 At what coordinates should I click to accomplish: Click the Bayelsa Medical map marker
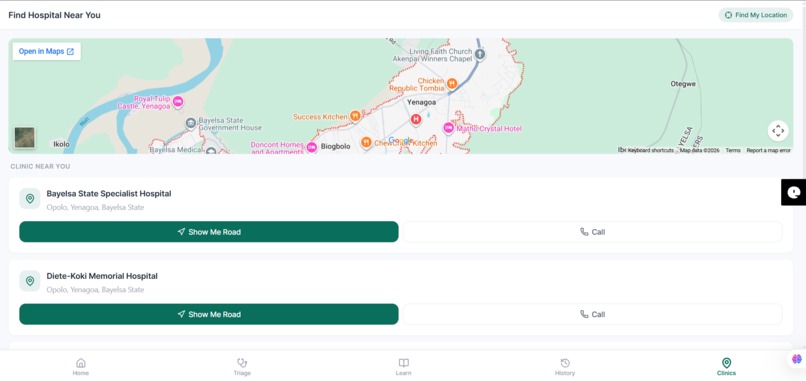click(211, 151)
